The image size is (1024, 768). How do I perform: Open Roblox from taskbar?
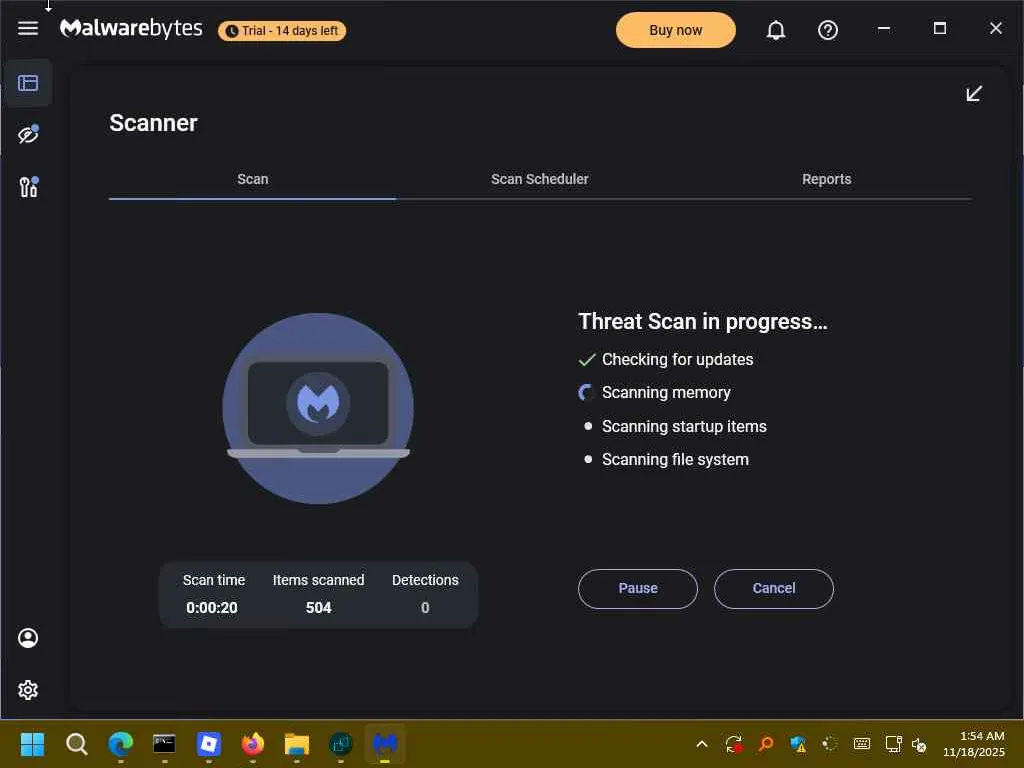click(x=208, y=744)
